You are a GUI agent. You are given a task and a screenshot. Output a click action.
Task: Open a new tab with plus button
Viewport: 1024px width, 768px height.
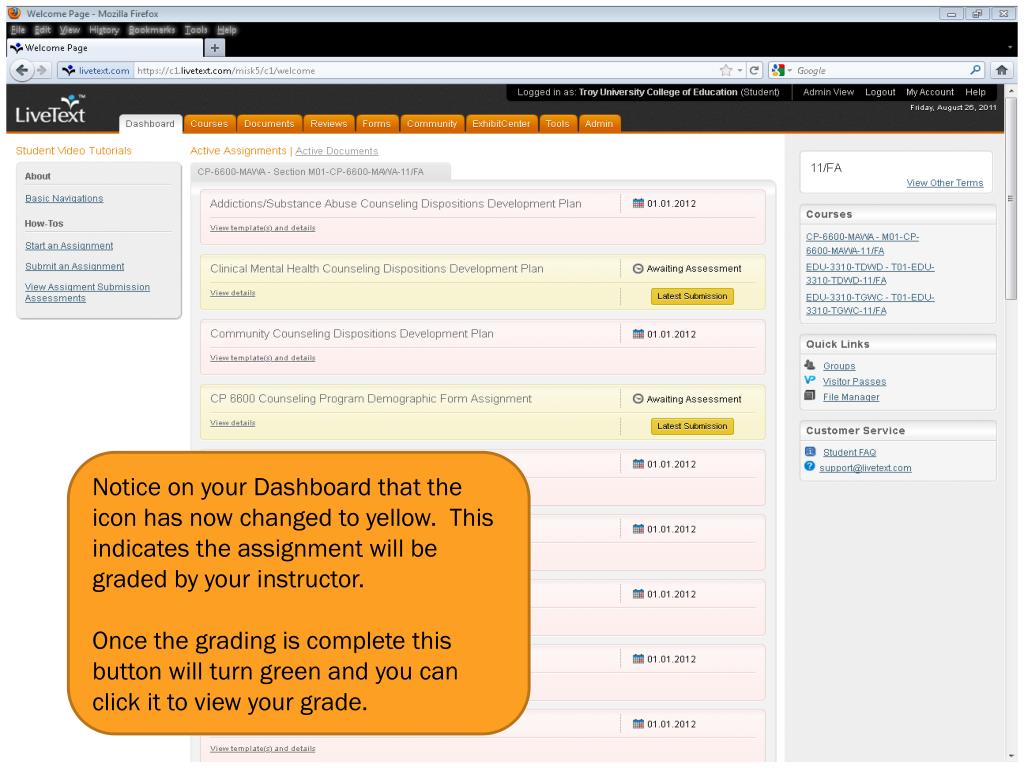[214, 48]
